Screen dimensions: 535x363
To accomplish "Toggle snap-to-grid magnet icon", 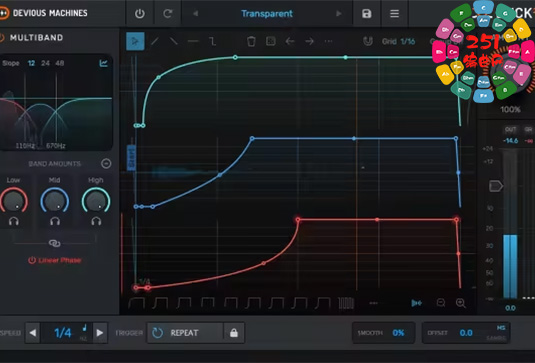I will point(367,41).
